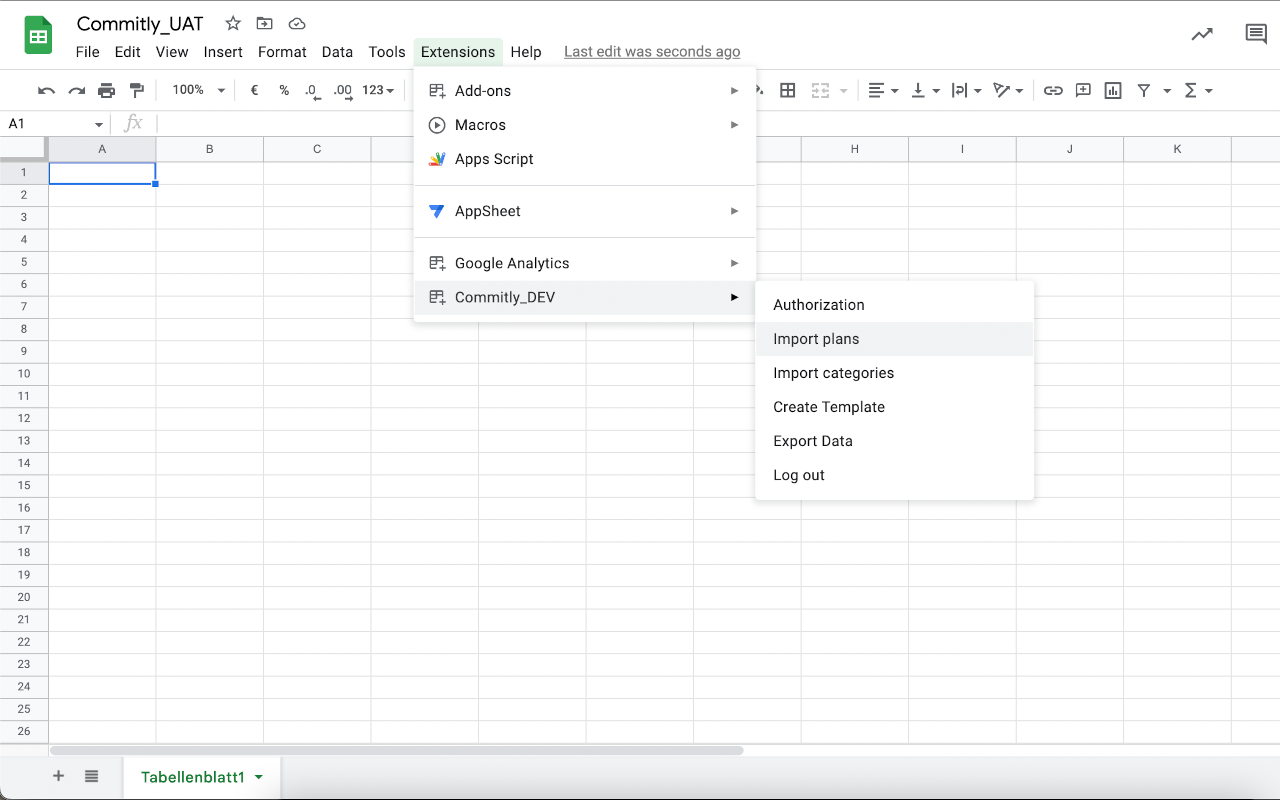Select the Commitly_DEV menu entry
The image size is (1280, 800).
coord(585,297)
